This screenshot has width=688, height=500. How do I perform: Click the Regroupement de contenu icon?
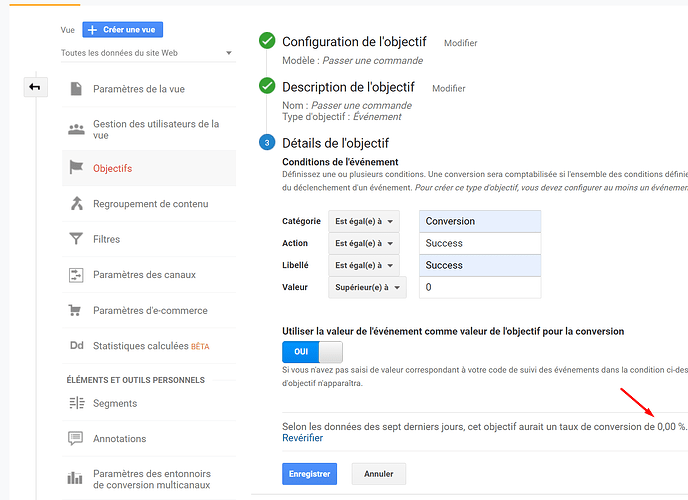point(76,204)
